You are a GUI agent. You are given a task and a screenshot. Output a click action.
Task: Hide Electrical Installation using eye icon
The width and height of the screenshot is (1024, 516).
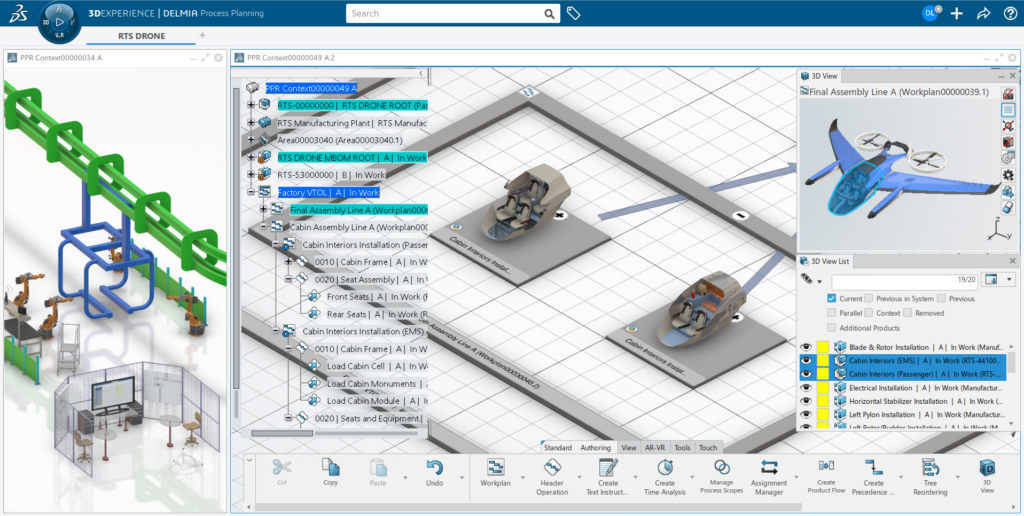click(806, 387)
